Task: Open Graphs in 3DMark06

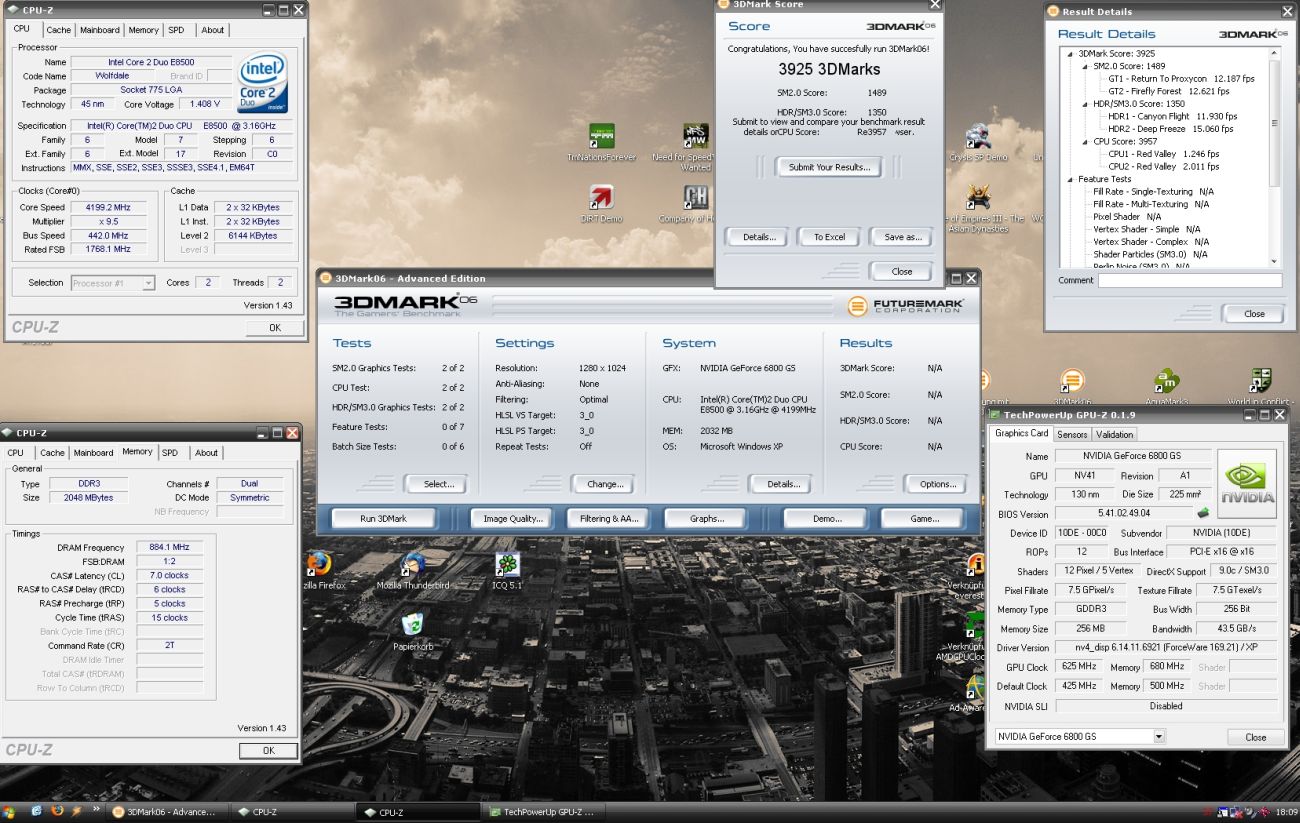Action: (707, 518)
